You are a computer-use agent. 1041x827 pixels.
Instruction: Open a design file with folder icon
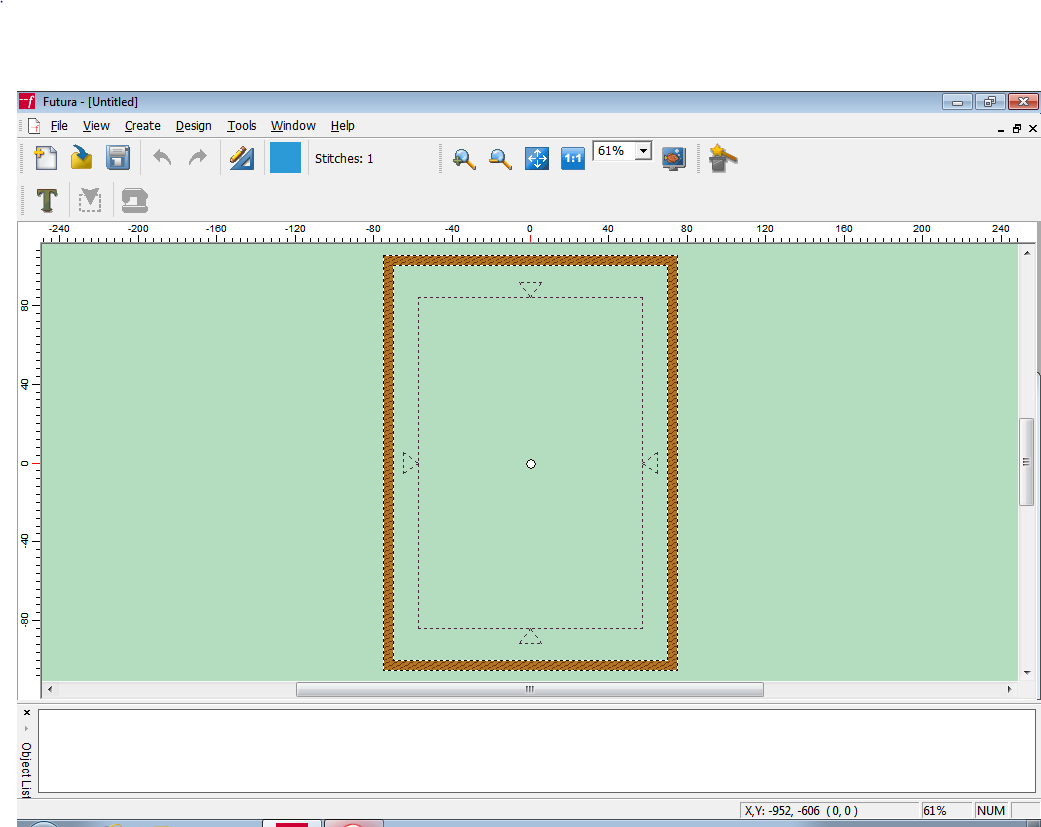coord(82,158)
